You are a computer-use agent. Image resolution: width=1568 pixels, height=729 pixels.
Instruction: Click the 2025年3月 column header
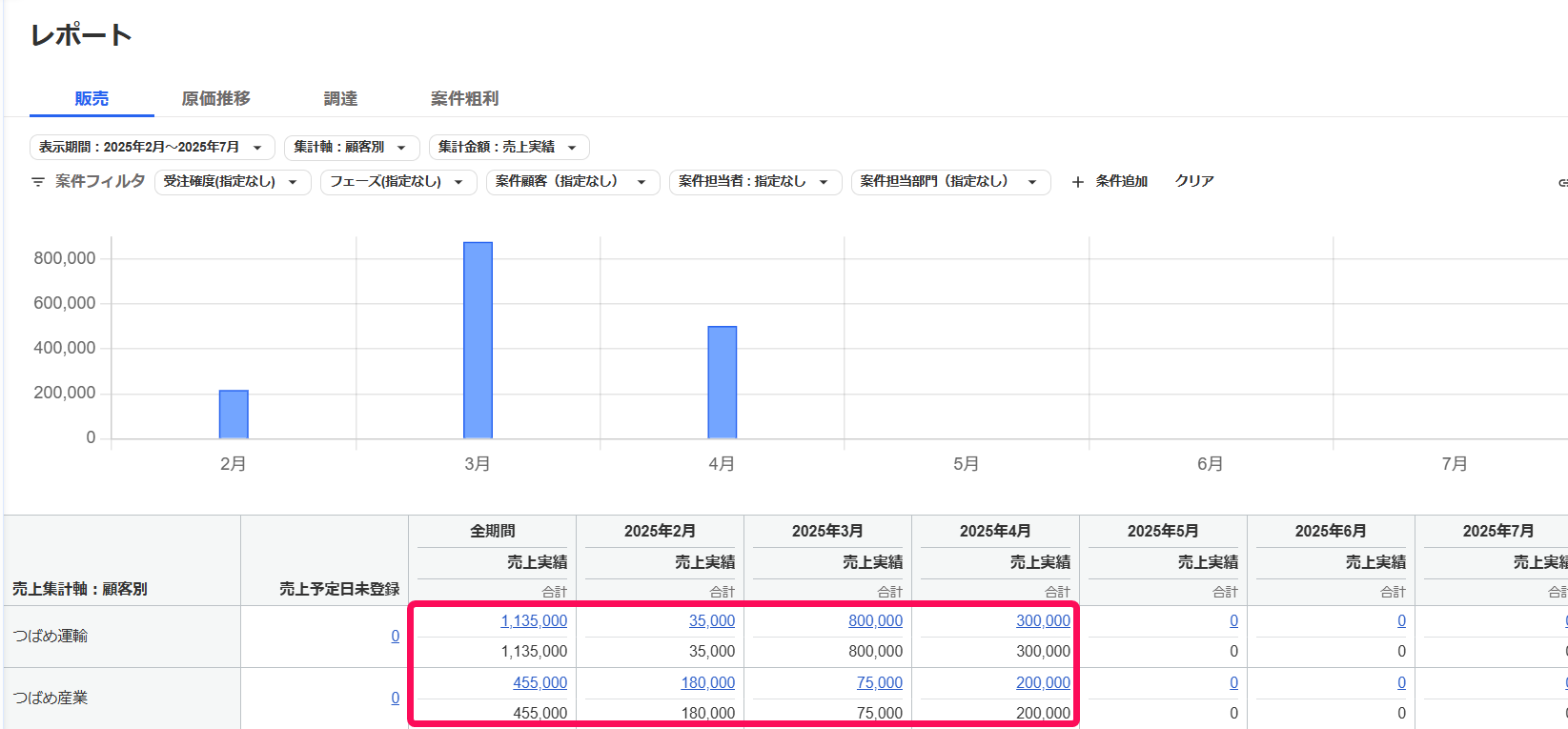tap(827, 531)
